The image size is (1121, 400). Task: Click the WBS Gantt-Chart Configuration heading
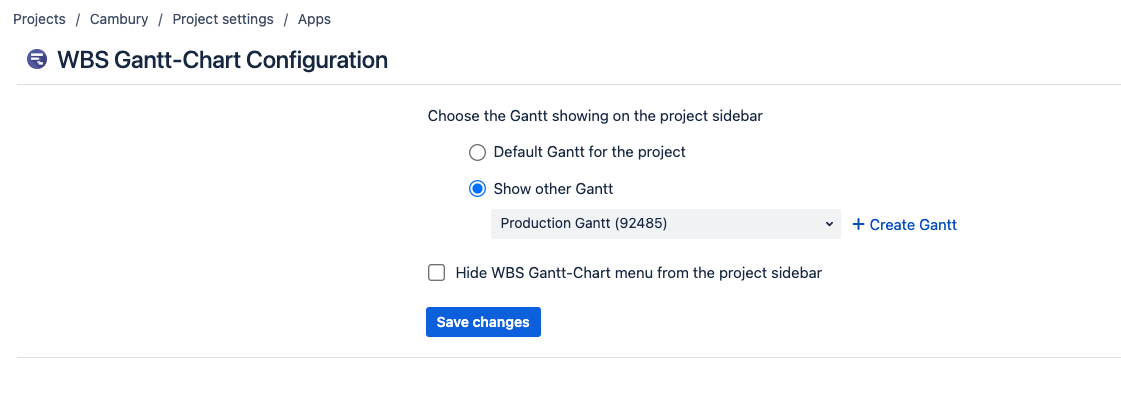222,60
